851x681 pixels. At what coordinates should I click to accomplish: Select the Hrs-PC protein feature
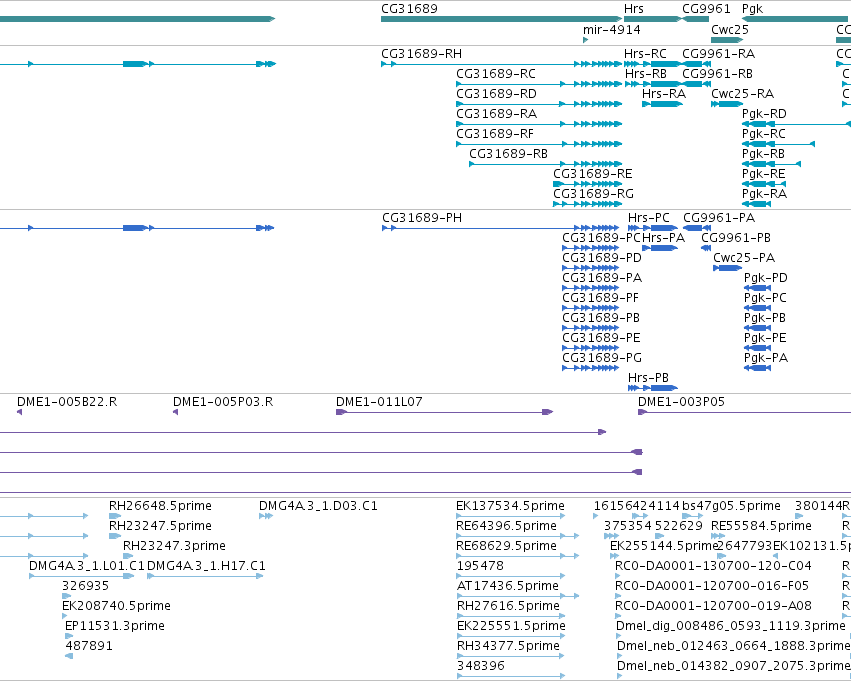[x=653, y=228]
